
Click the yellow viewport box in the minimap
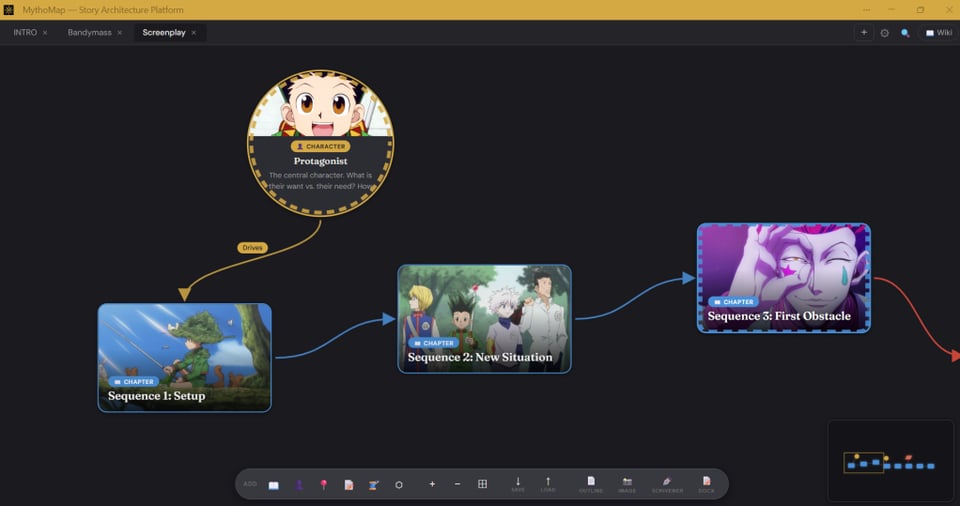point(863,463)
